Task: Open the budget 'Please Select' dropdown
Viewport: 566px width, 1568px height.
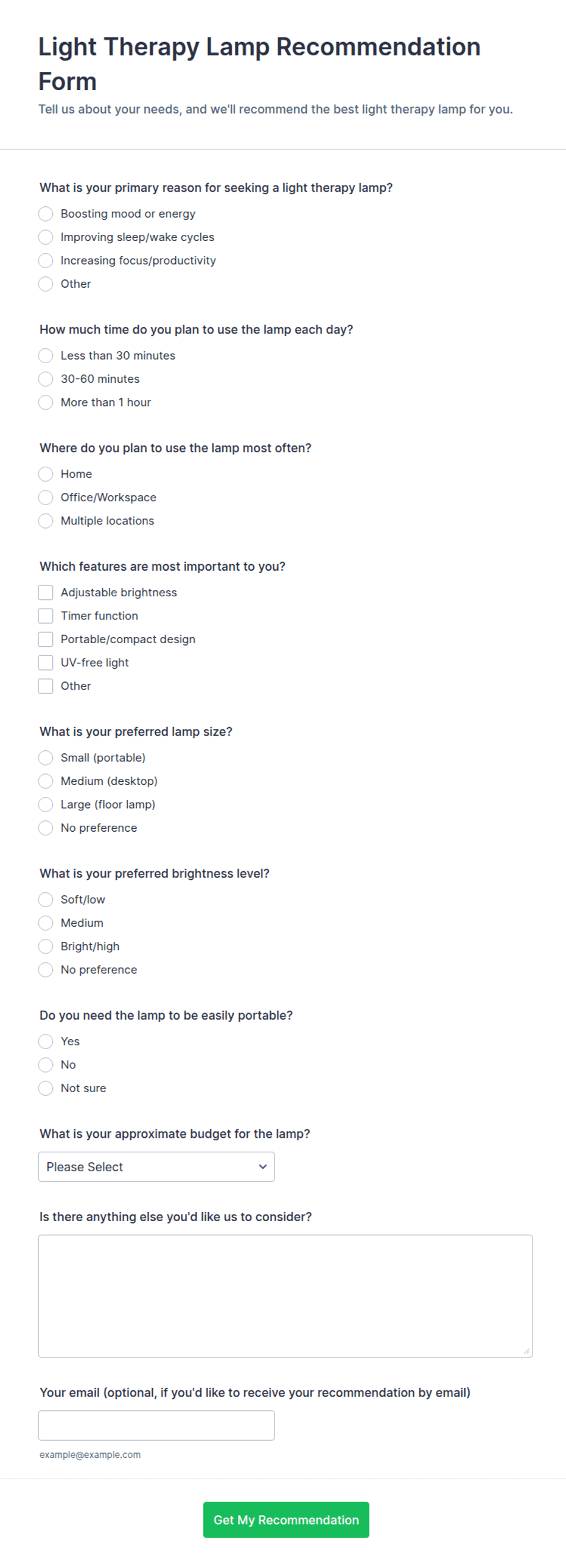Action: coord(156,1166)
